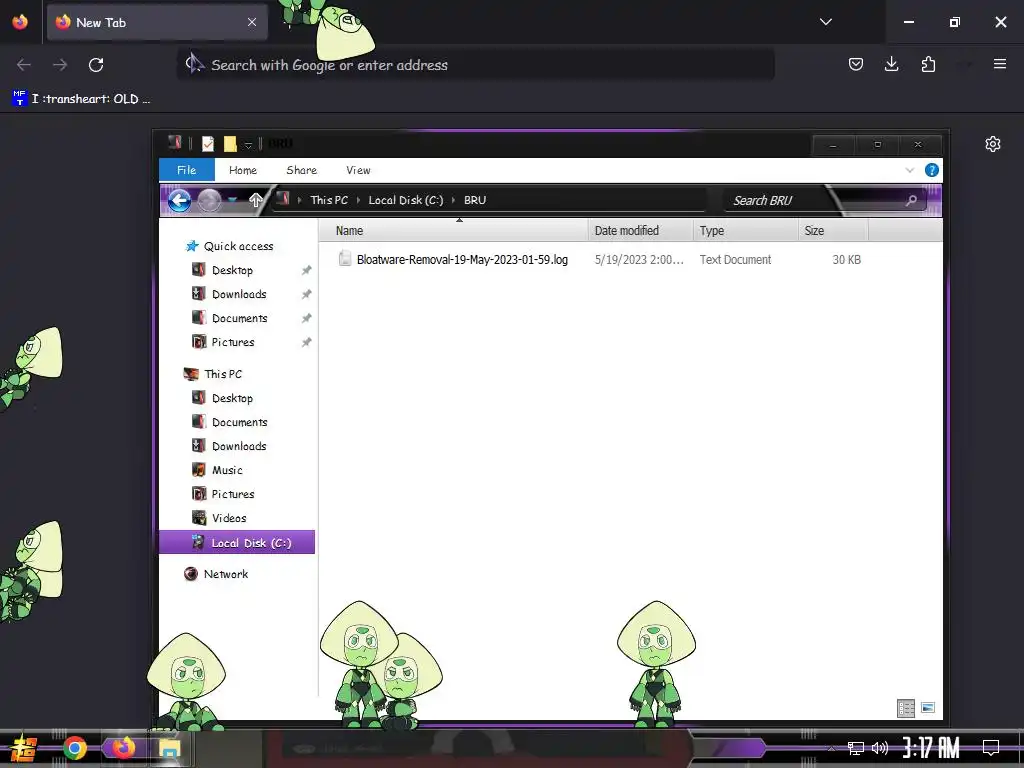This screenshot has width=1024, height=768.
Task: Click Properties icon in quick access toolbar
Action: click(208, 144)
